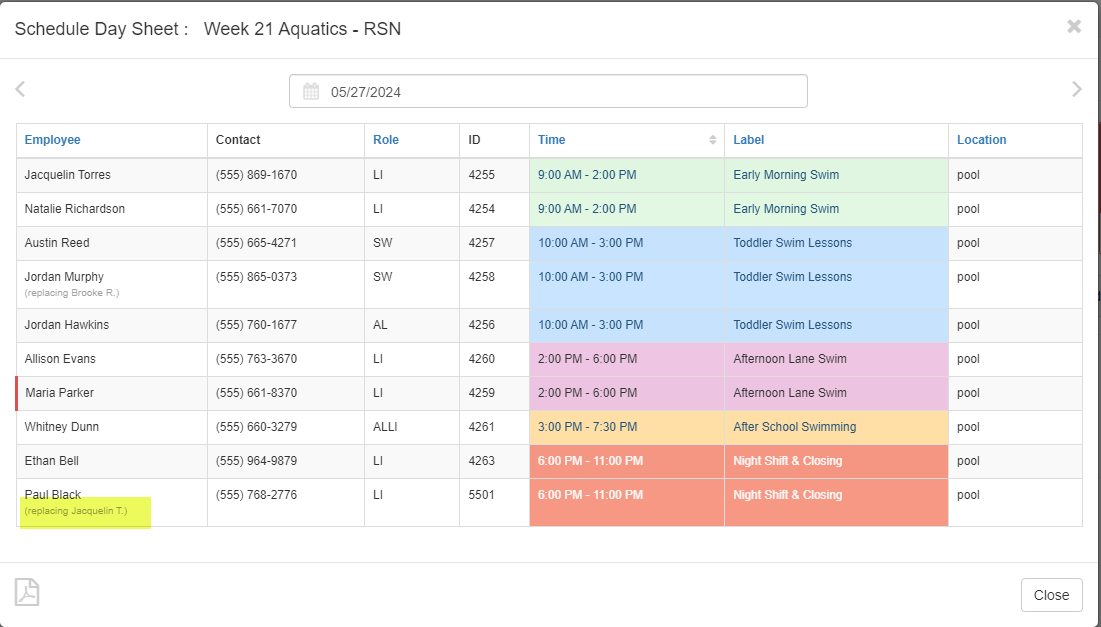The height and width of the screenshot is (627, 1101).
Task: Select employee Jacquelin Torres
Action: [x=67, y=175]
